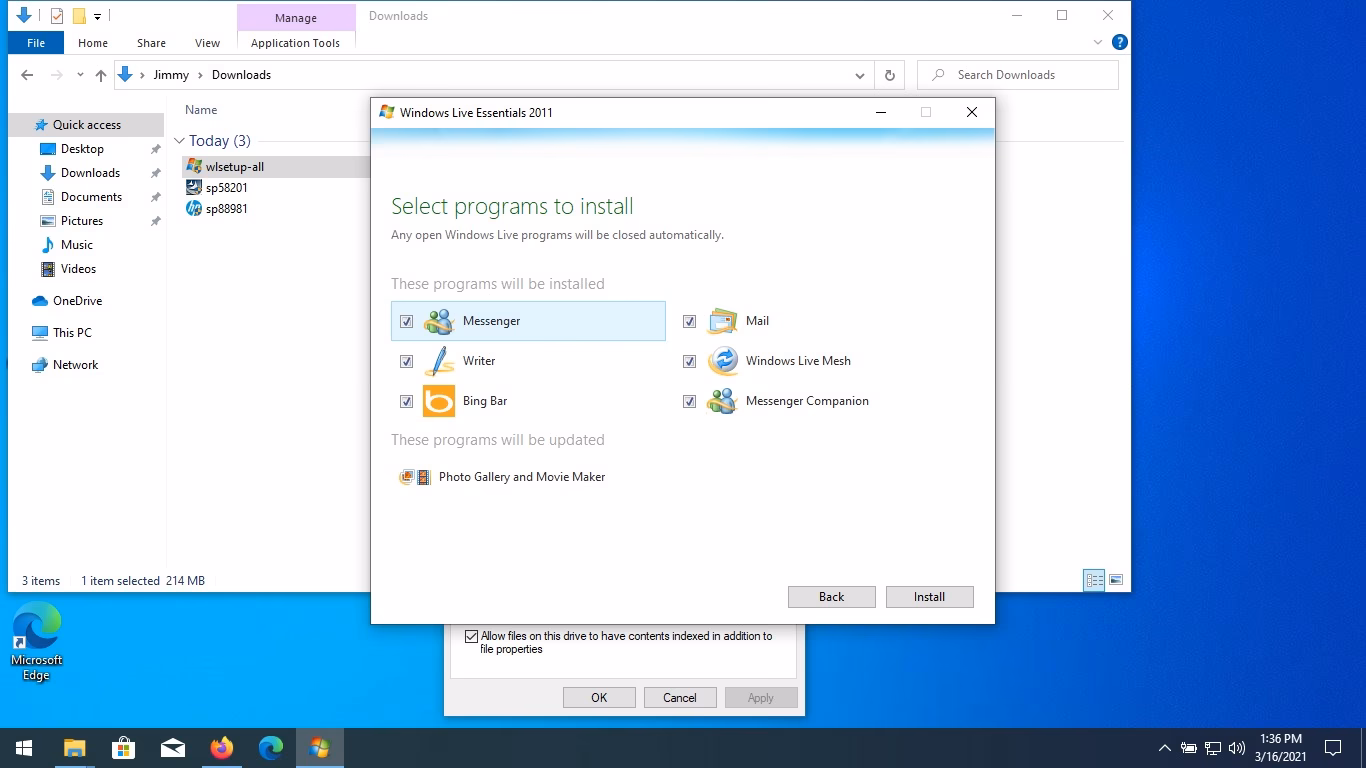This screenshot has width=1366, height=768.
Task: Switch to the View ribbon tab
Action: [207, 43]
